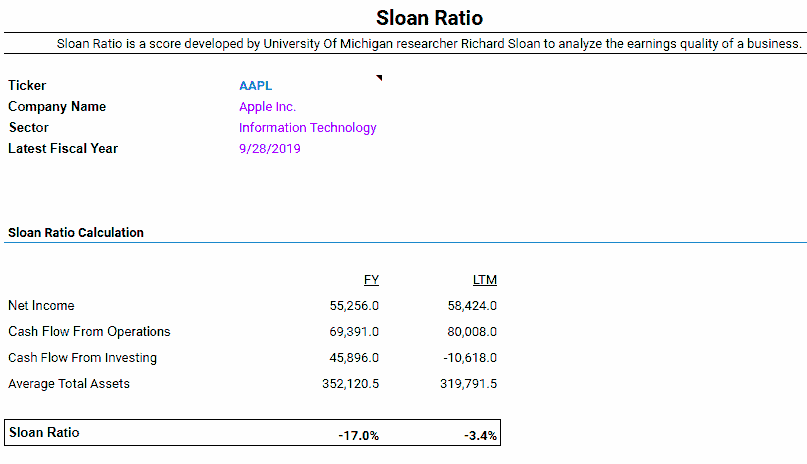Select the Sector label cell
807x464 pixels.
(29, 128)
